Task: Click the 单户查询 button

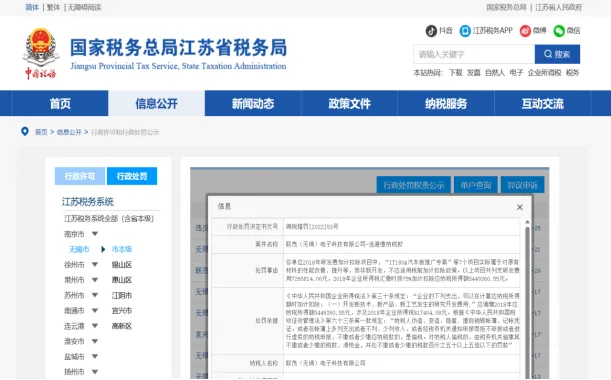Action: [476, 185]
